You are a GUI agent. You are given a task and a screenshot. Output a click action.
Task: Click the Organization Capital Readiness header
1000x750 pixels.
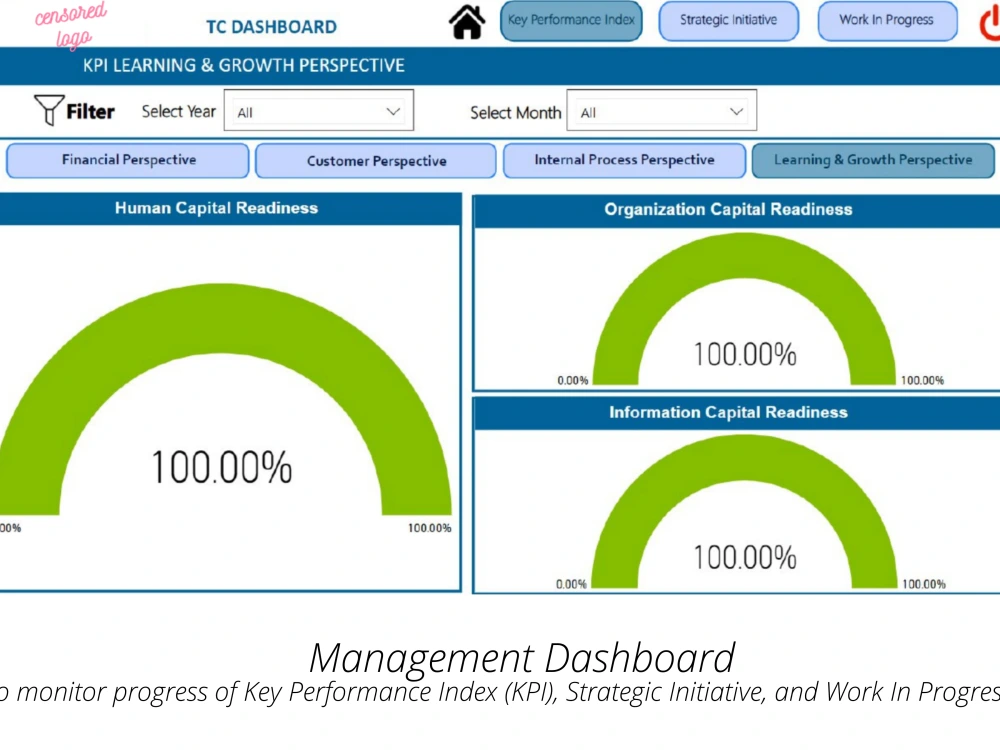tap(736, 210)
